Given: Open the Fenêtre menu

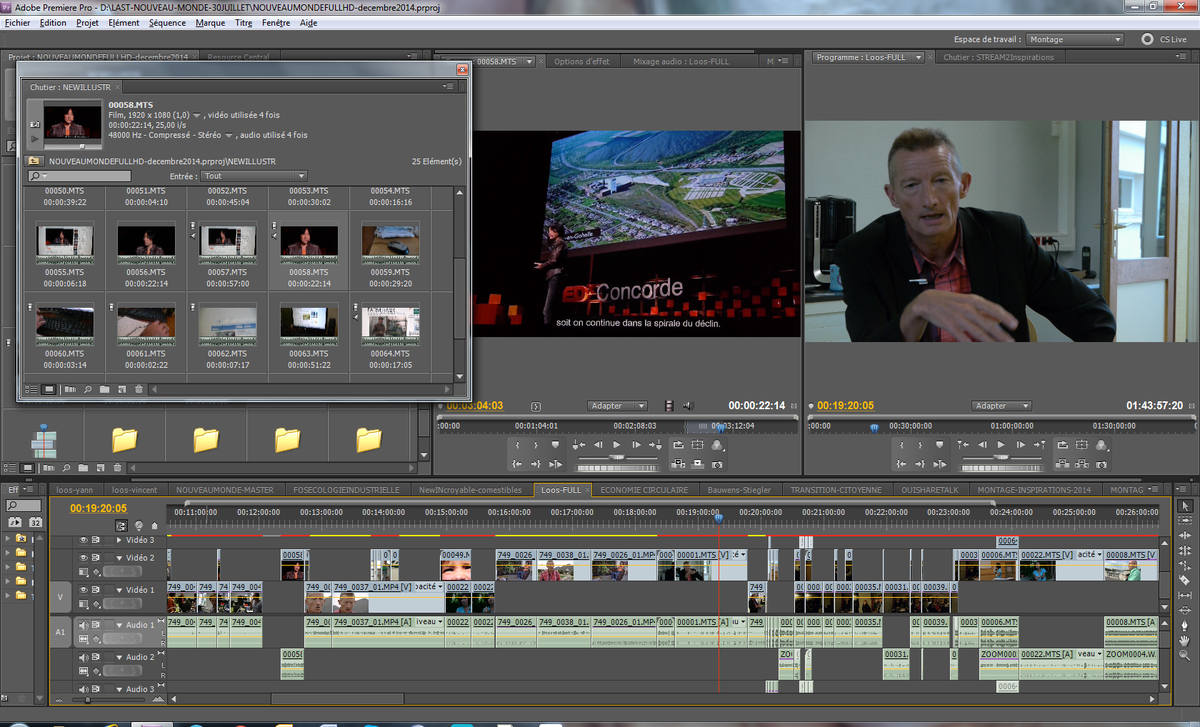Looking at the screenshot, I should tap(275, 22).
